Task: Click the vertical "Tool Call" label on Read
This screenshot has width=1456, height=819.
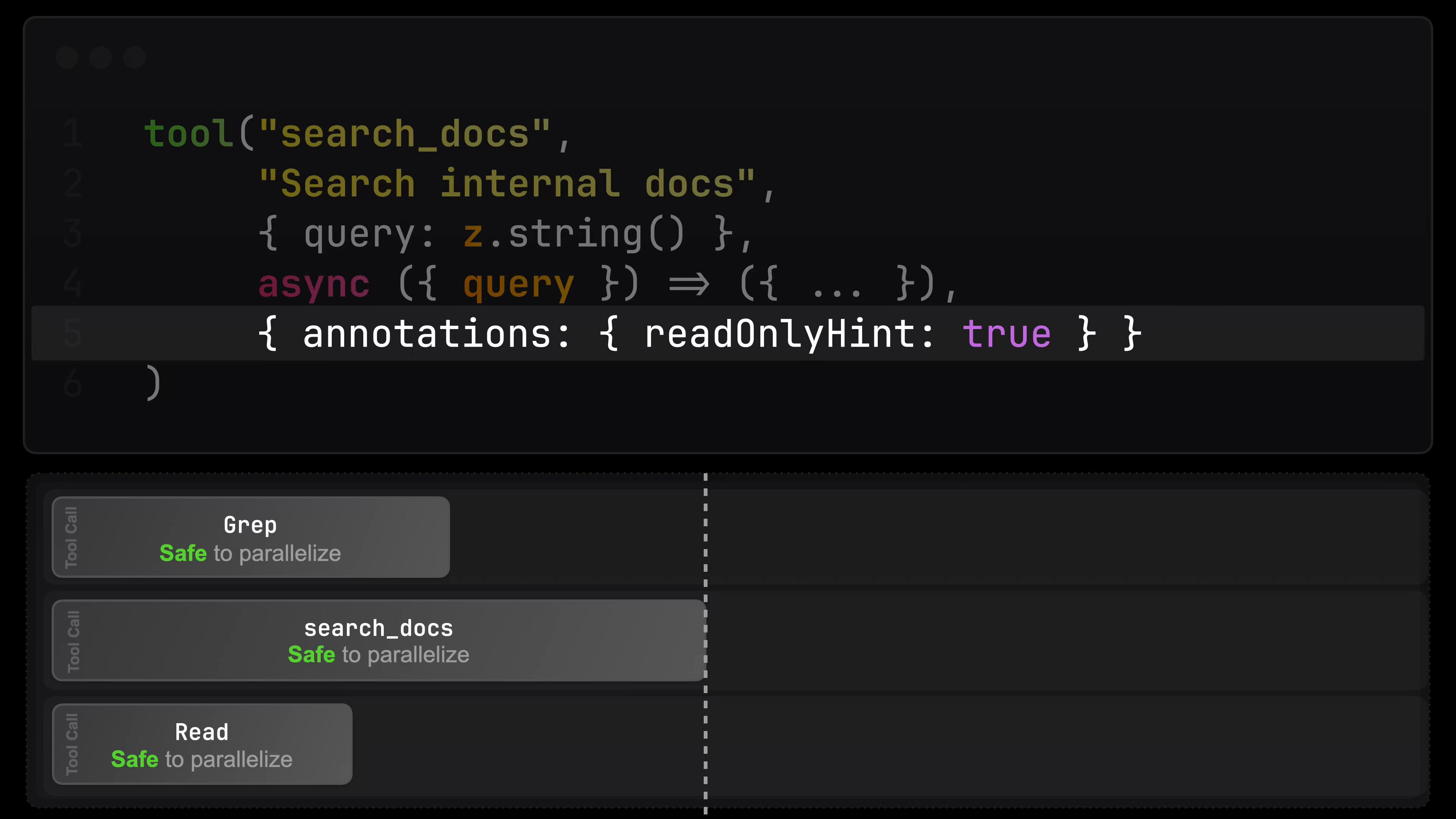Action: click(x=72, y=744)
